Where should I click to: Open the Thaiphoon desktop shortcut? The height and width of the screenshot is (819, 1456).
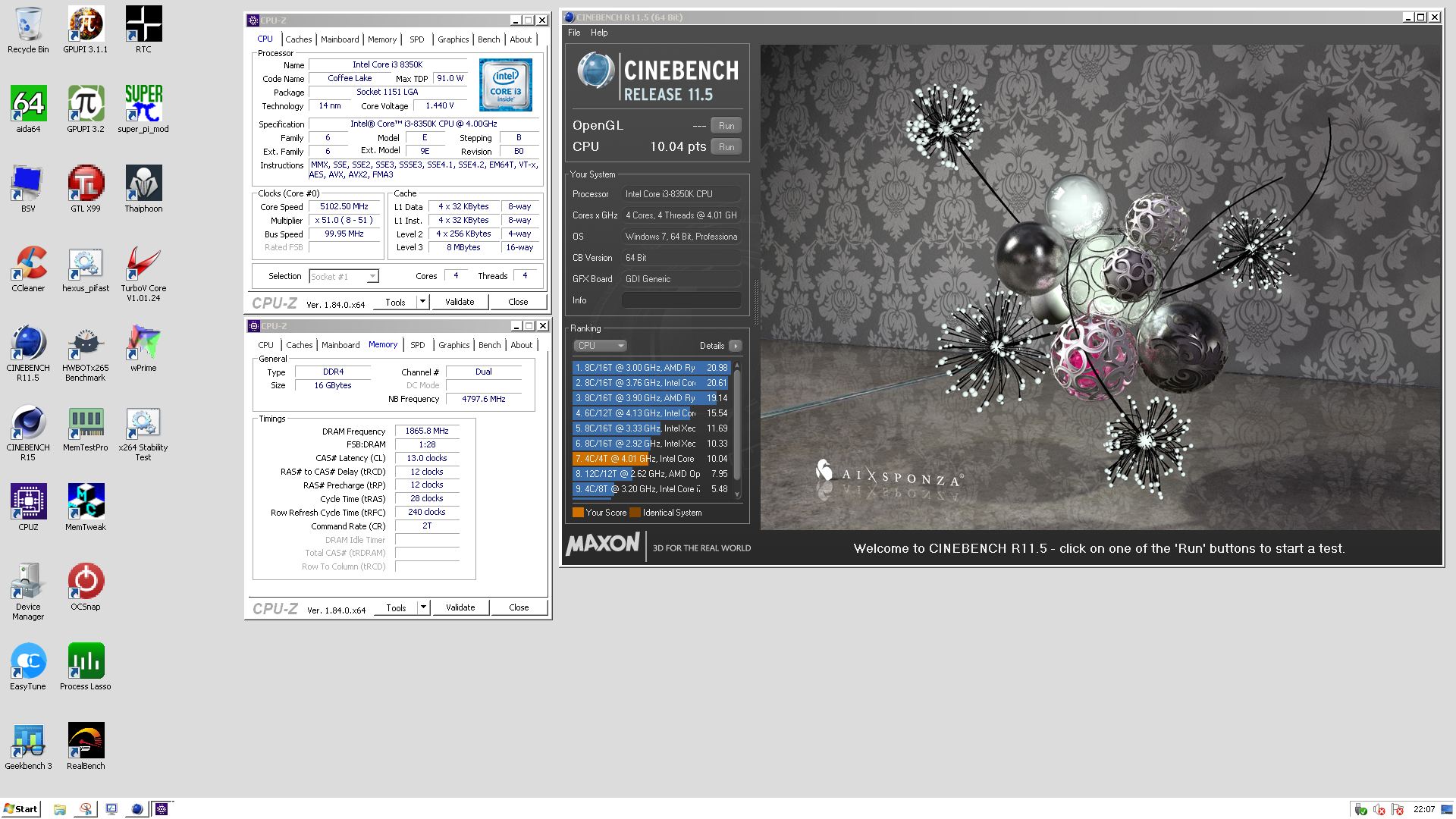point(143,190)
